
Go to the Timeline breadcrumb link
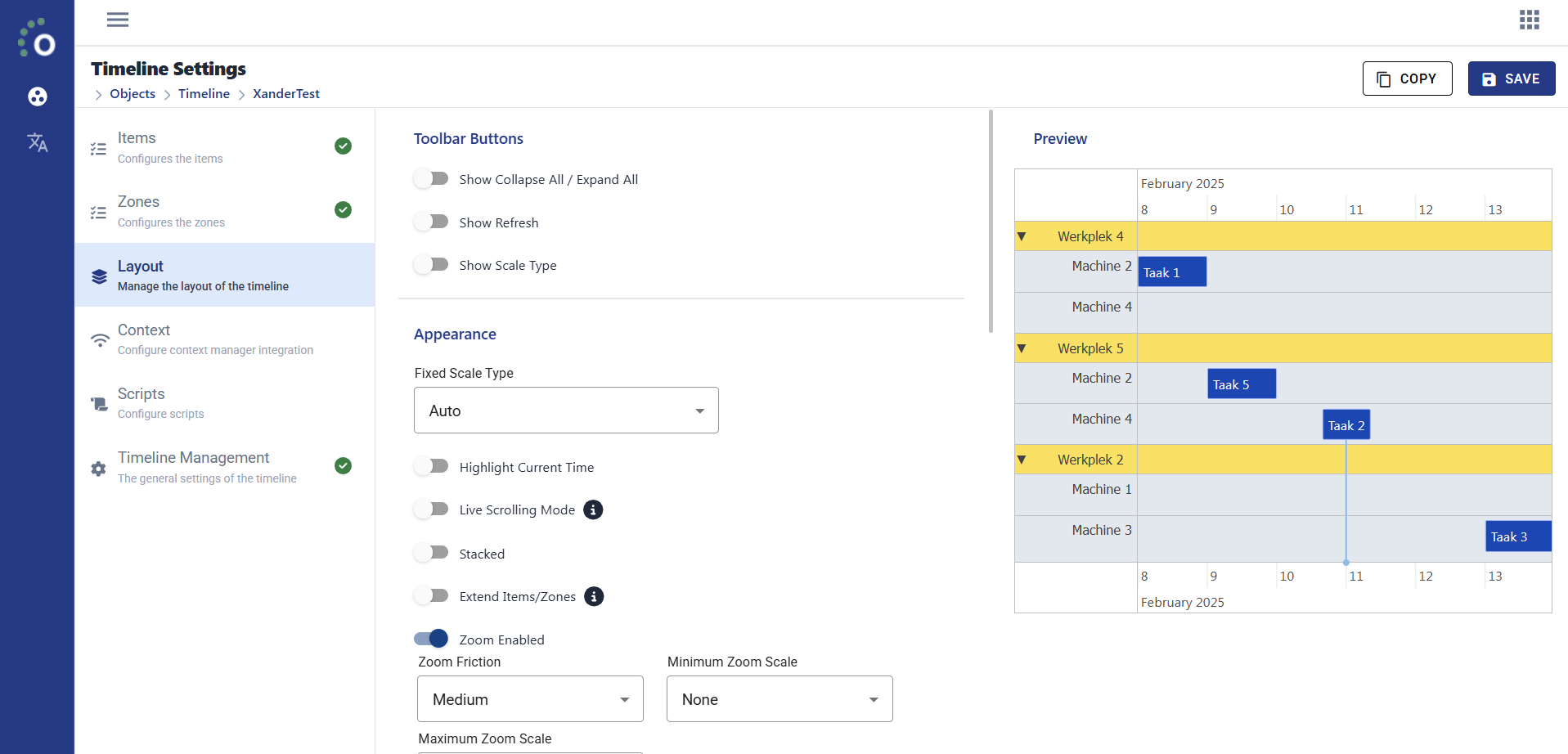[204, 94]
